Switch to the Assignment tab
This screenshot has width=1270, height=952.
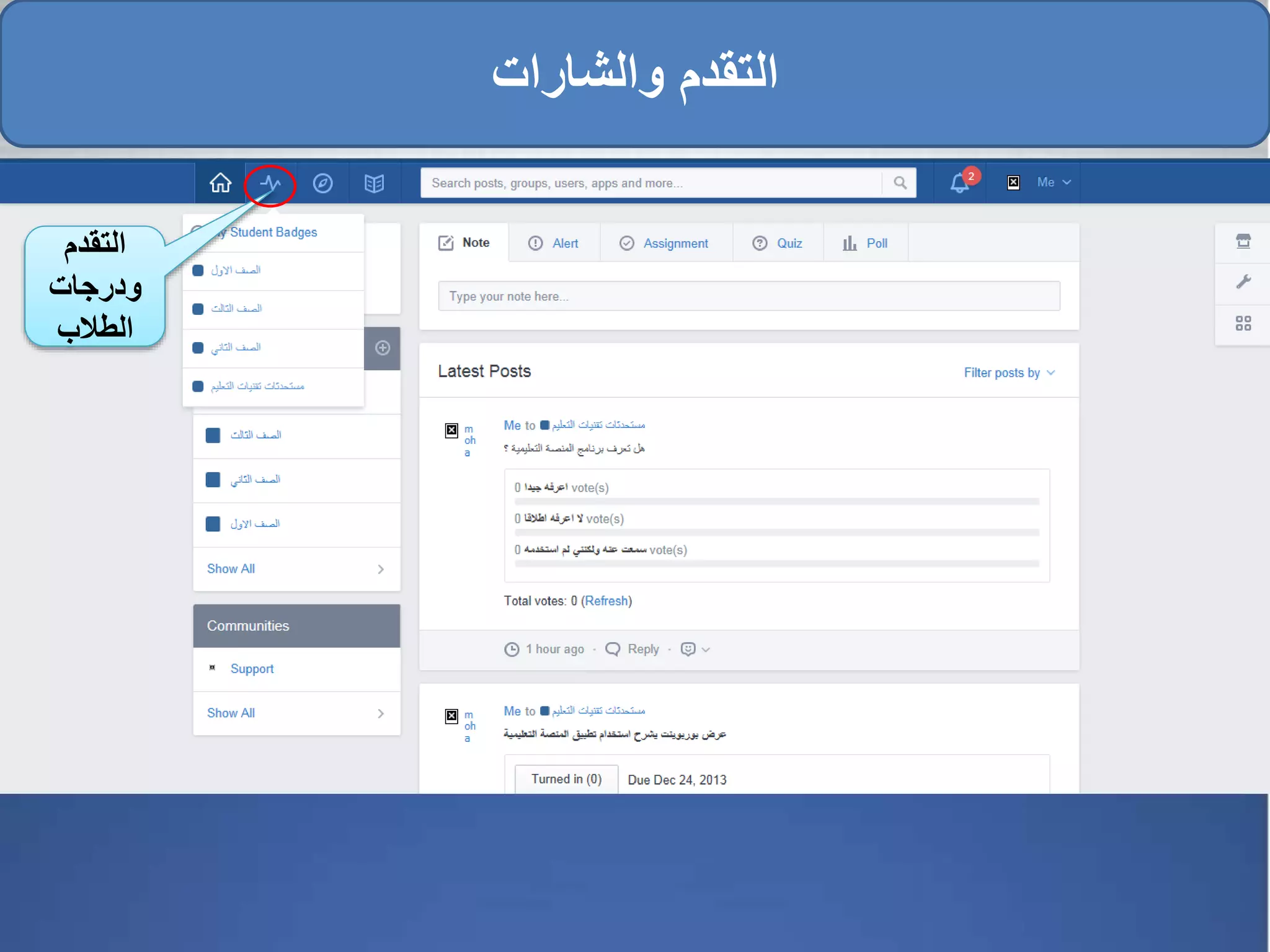tap(664, 244)
